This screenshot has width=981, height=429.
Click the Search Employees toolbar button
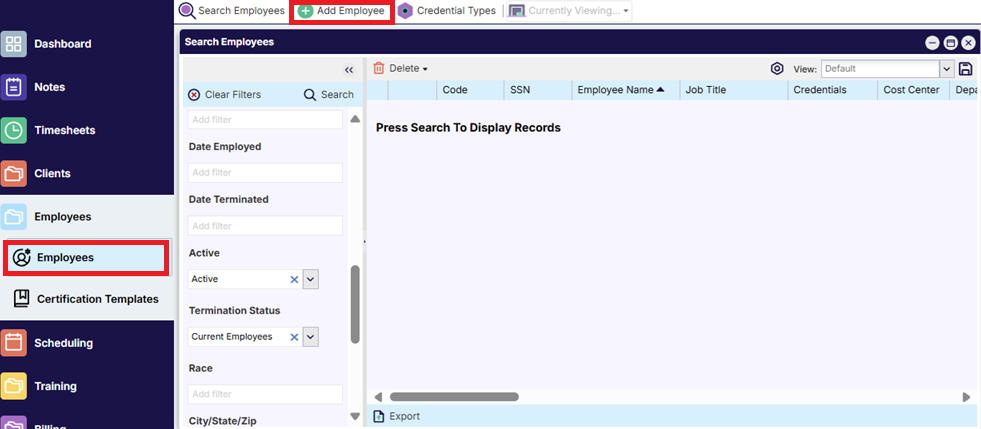coord(232,11)
